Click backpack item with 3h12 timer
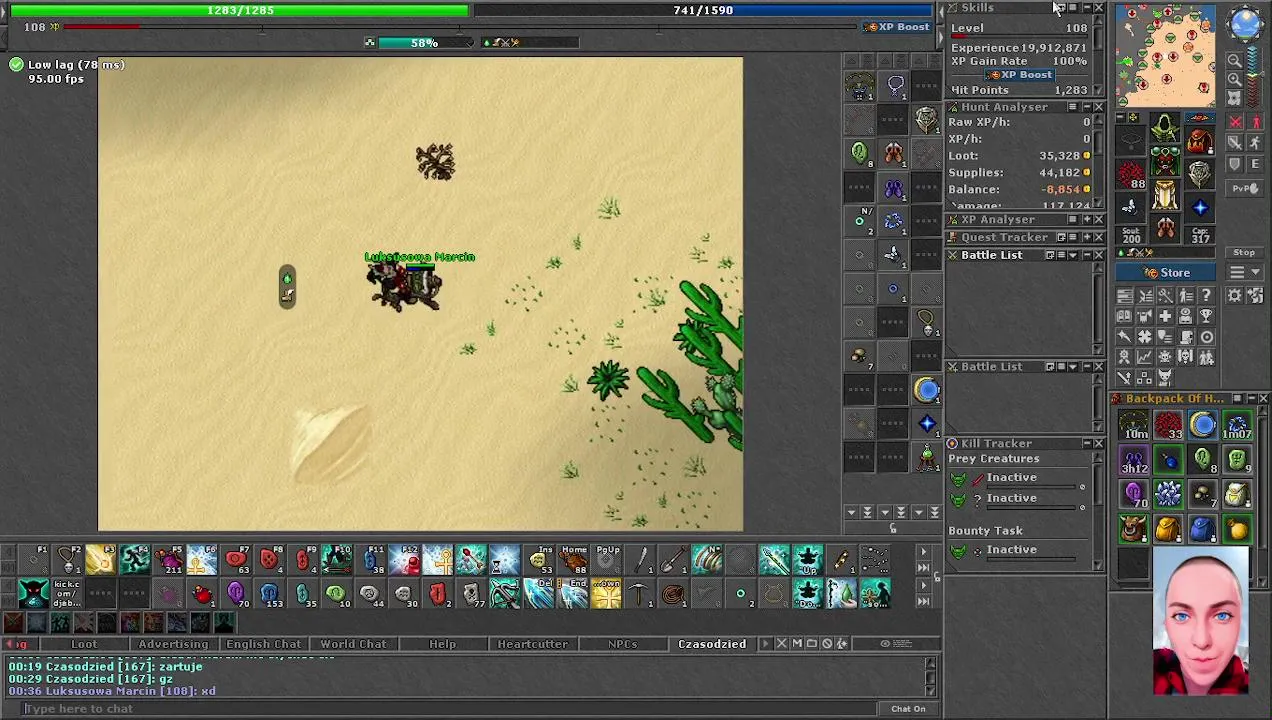This screenshot has width=1272, height=720. pos(1134,460)
